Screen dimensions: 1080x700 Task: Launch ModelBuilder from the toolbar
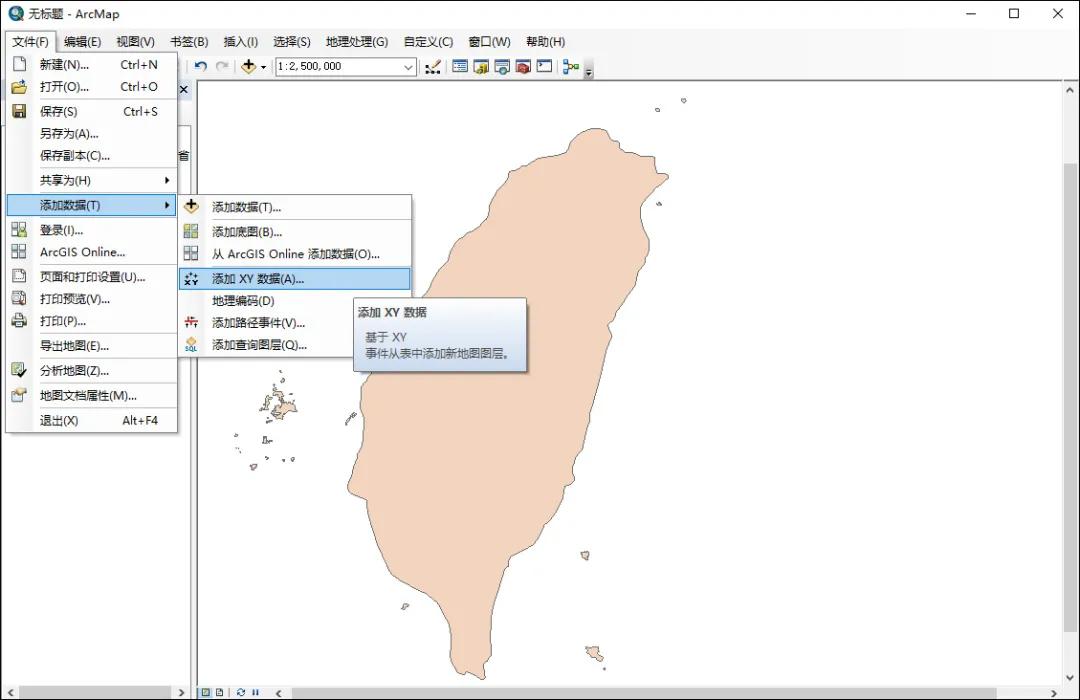coord(570,67)
